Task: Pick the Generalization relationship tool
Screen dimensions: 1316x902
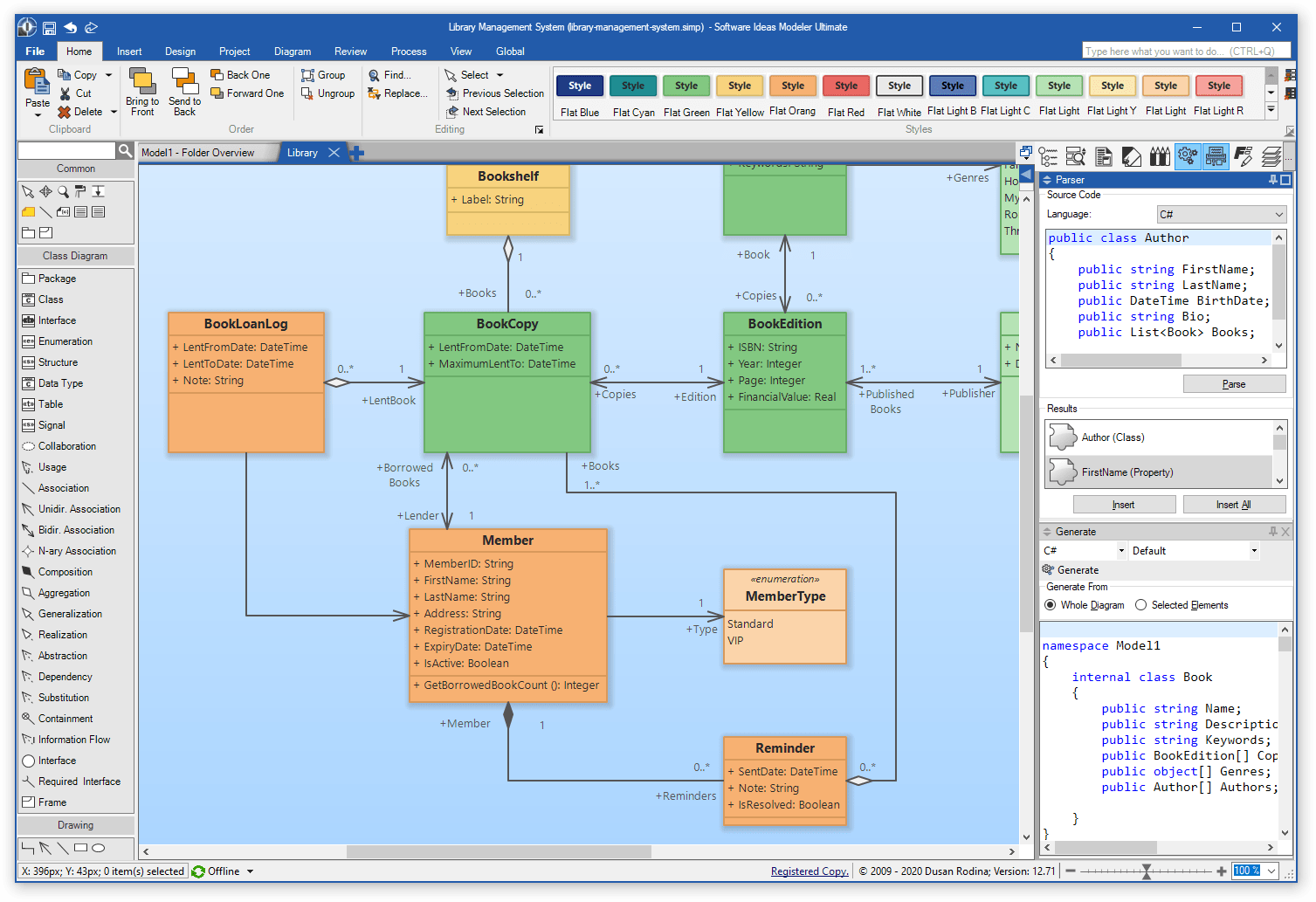Action: [70, 614]
